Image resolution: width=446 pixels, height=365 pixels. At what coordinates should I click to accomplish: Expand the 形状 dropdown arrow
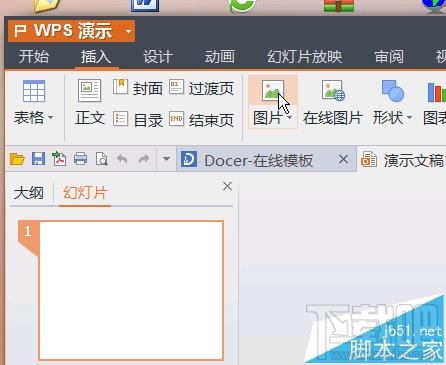pyautogui.click(x=409, y=118)
